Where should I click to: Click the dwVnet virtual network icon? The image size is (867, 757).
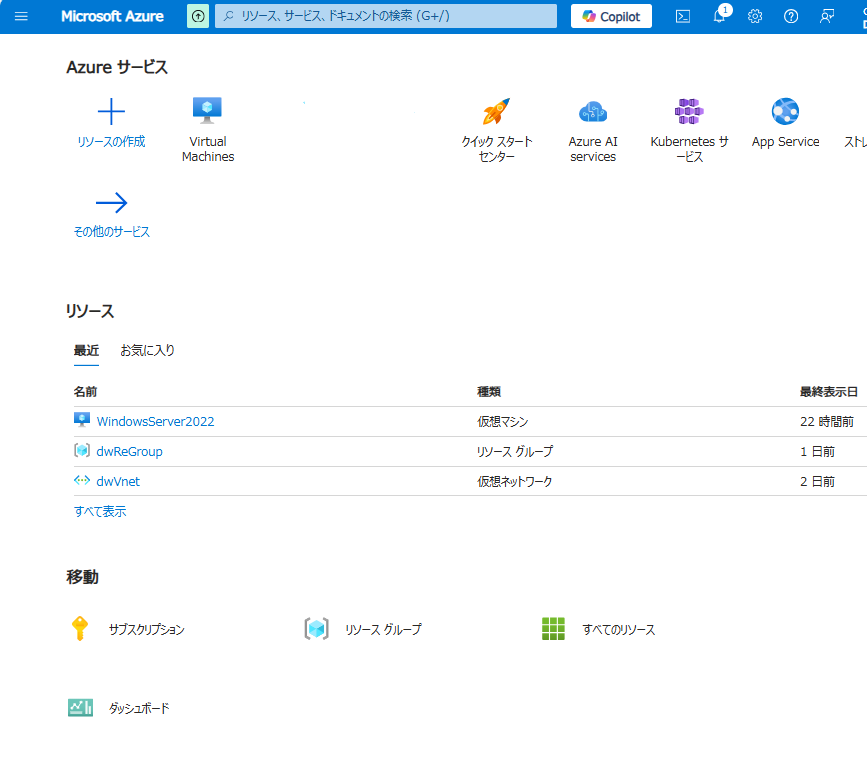click(x=82, y=480)
